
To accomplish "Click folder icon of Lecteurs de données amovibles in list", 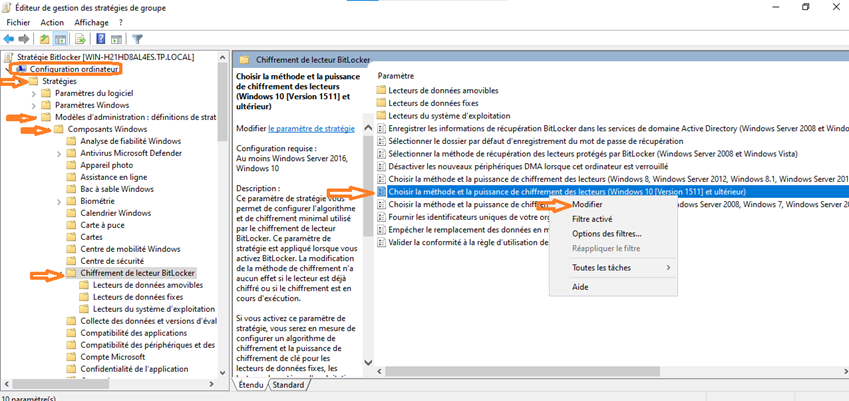I will point(381,90).
